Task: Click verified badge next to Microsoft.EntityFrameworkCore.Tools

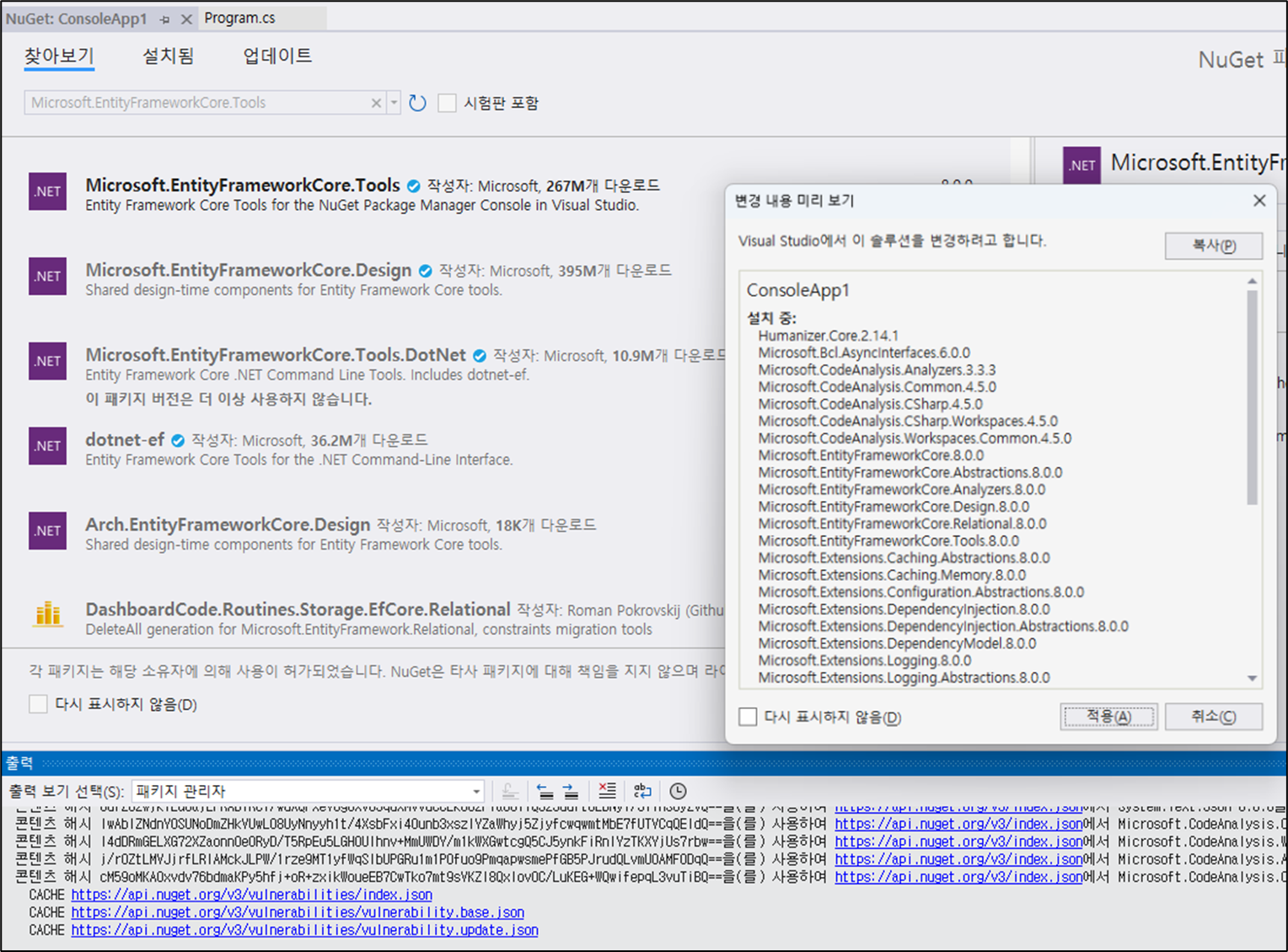Action: 414,186
